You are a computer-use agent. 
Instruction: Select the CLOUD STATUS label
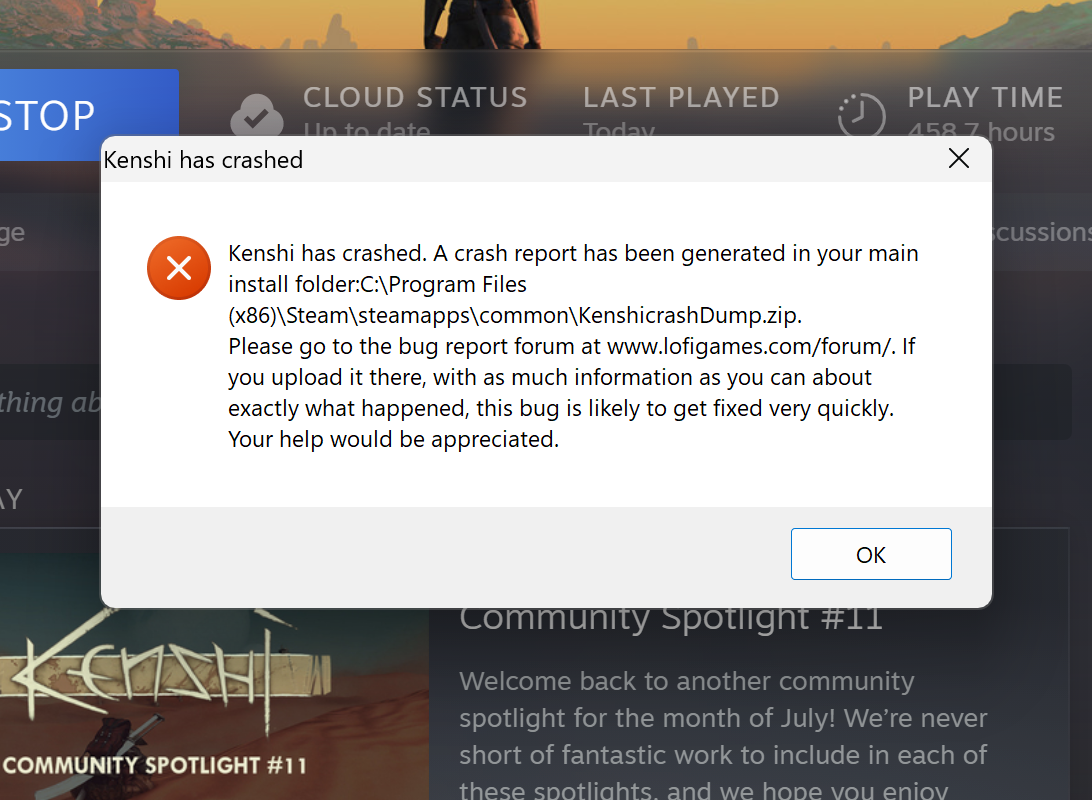415,97
